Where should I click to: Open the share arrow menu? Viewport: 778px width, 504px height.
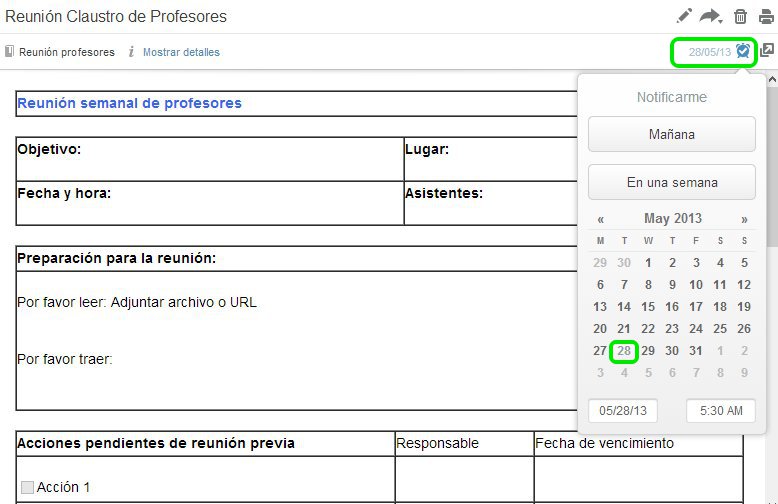711,16
